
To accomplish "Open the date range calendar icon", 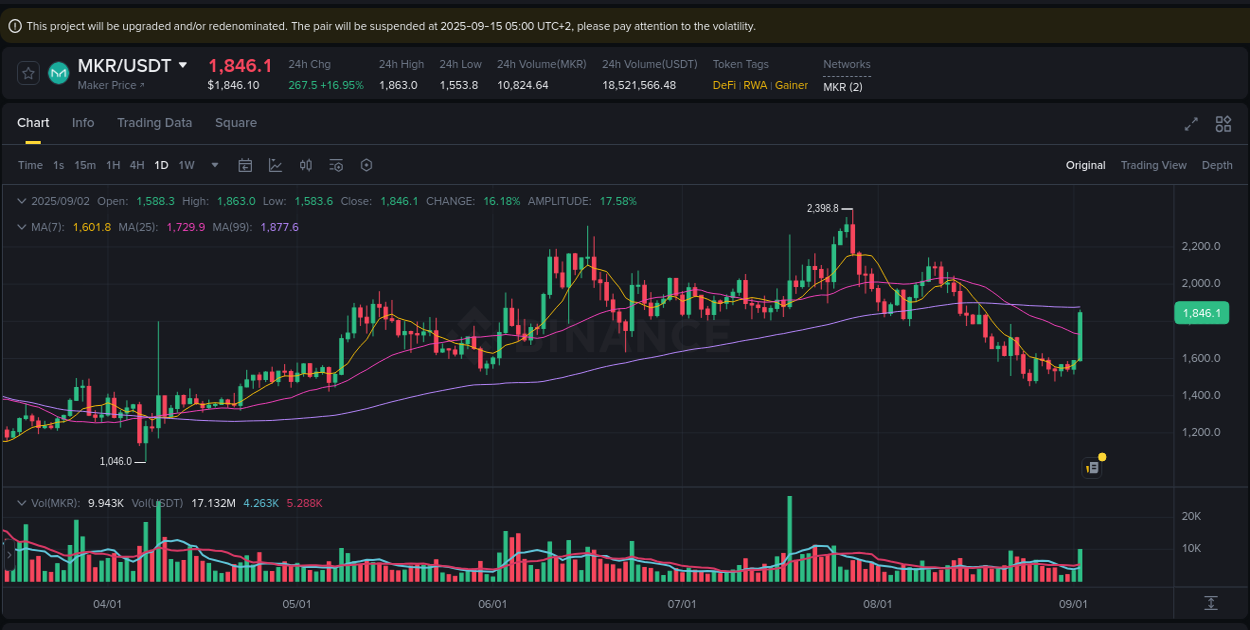I will pos(245,164).
